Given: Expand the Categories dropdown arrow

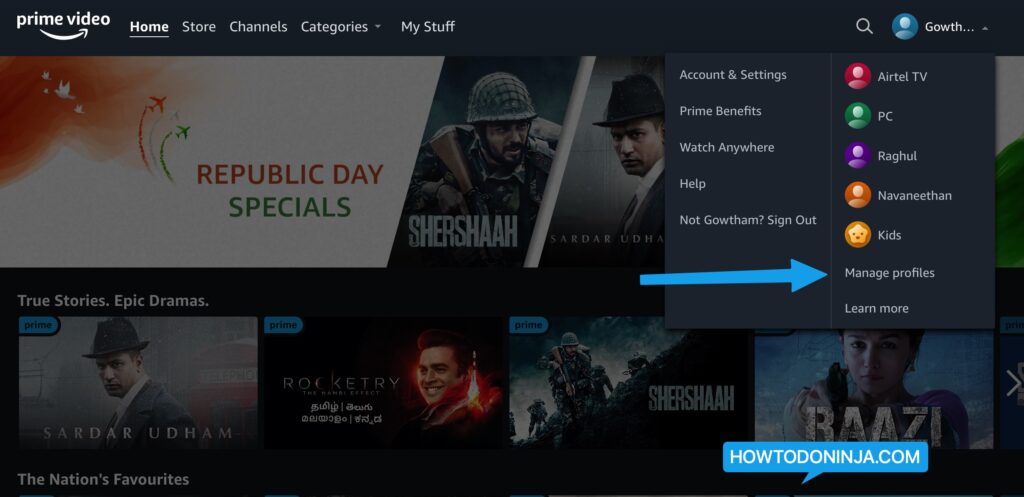Looking at the screenshot, I should coord(377,27).
